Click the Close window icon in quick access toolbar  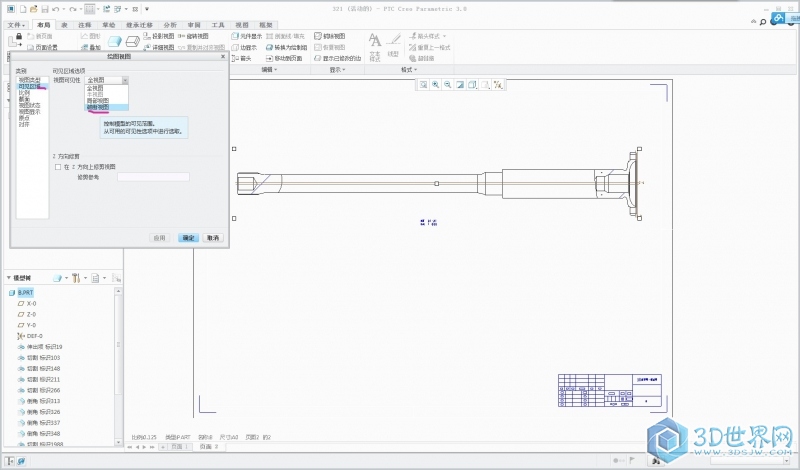[135, 9]
